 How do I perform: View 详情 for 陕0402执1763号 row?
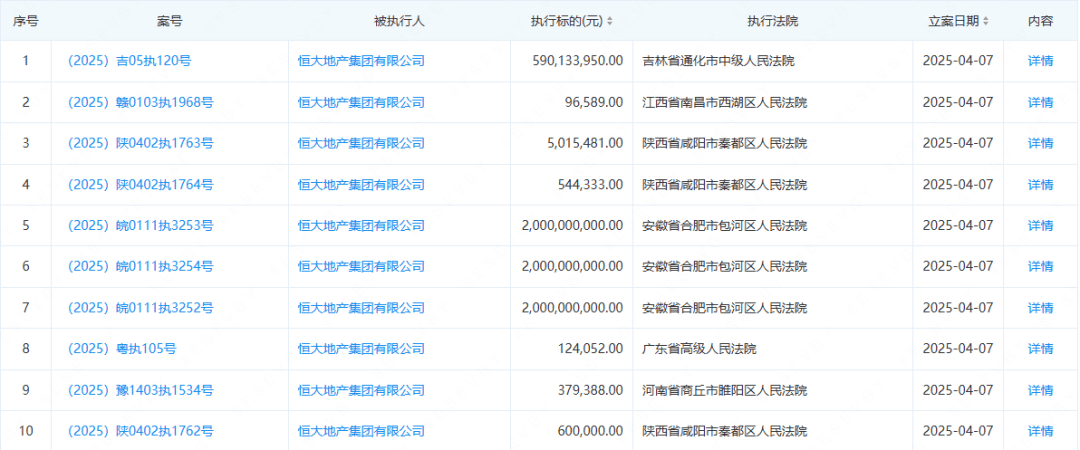(x=1040, y=143)
